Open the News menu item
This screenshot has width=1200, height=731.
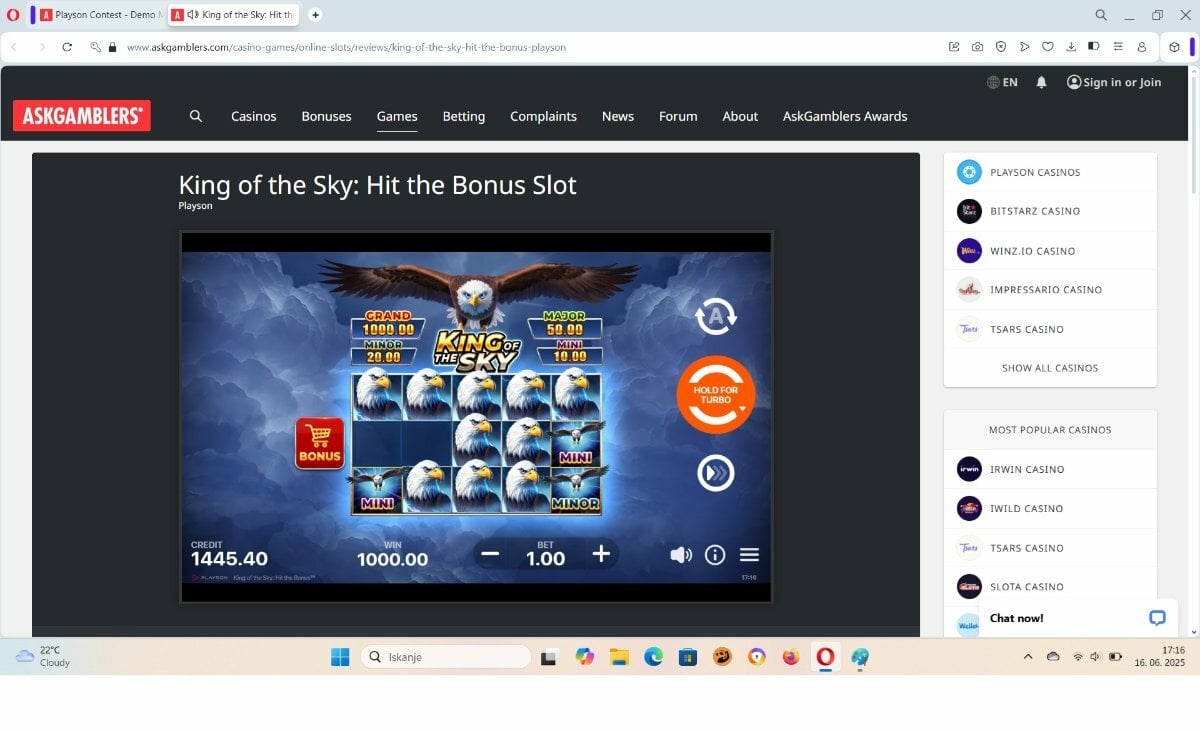pyautogui.click(x=618, y=116)
